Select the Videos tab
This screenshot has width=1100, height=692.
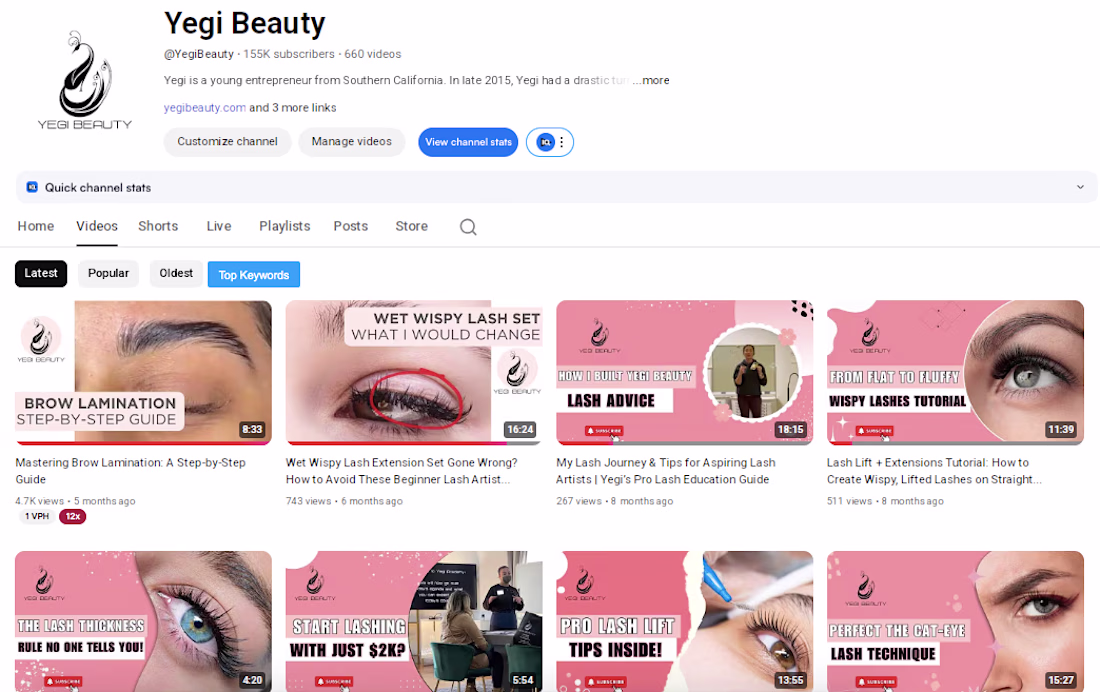(97, 226)
